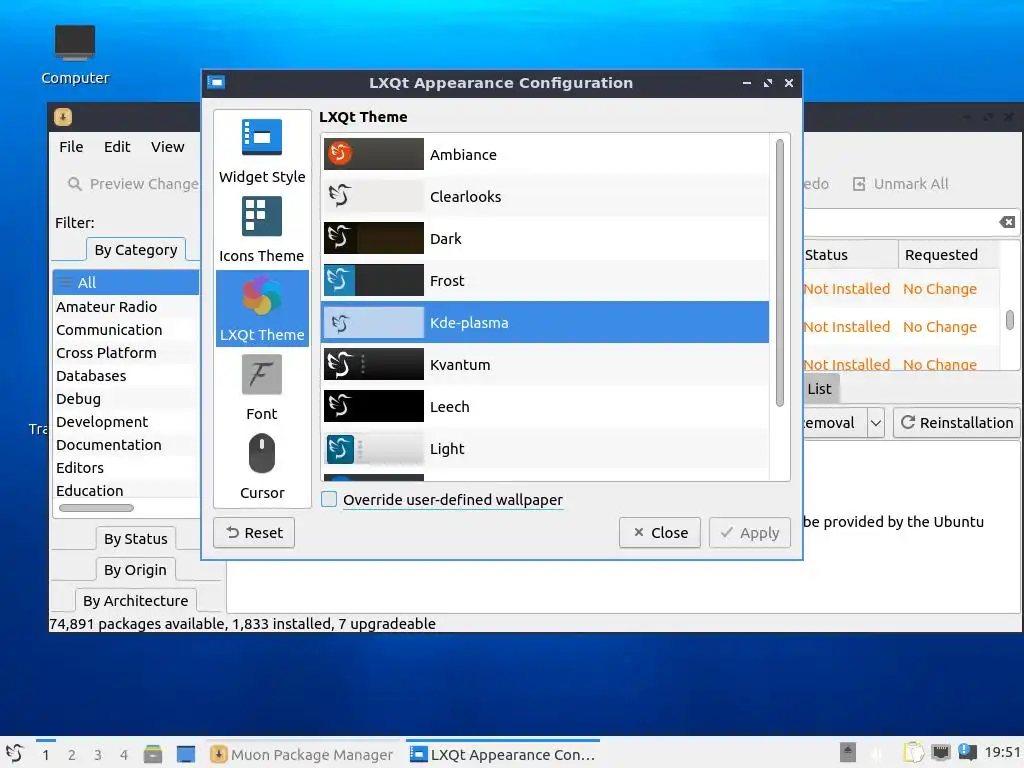Image resolution: width=1024 pixels, height=768 pixels.
Task: Click the taskbar clock
Action: [x=1002, y=752]
